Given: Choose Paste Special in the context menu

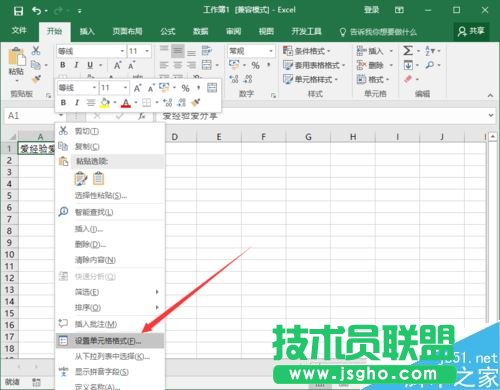Looking at the screenshot, I should tap(110, 195).
